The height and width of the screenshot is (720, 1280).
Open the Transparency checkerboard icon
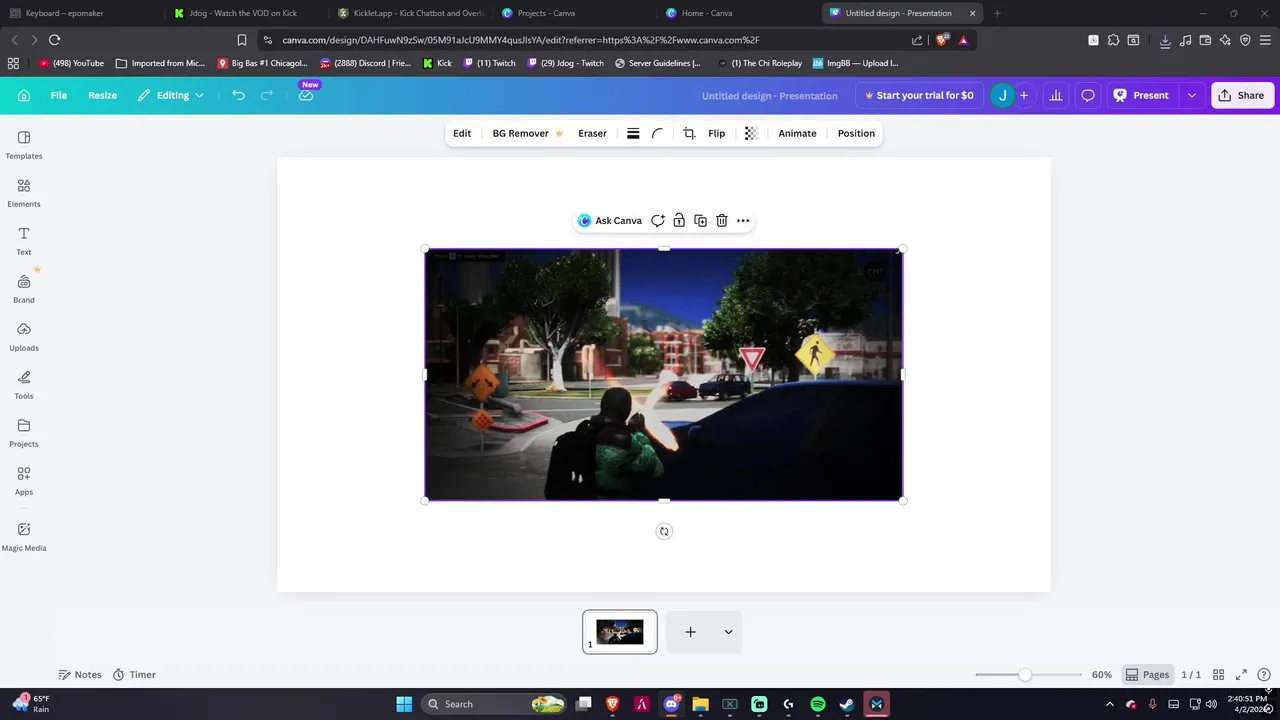click(x=751, y=133)
